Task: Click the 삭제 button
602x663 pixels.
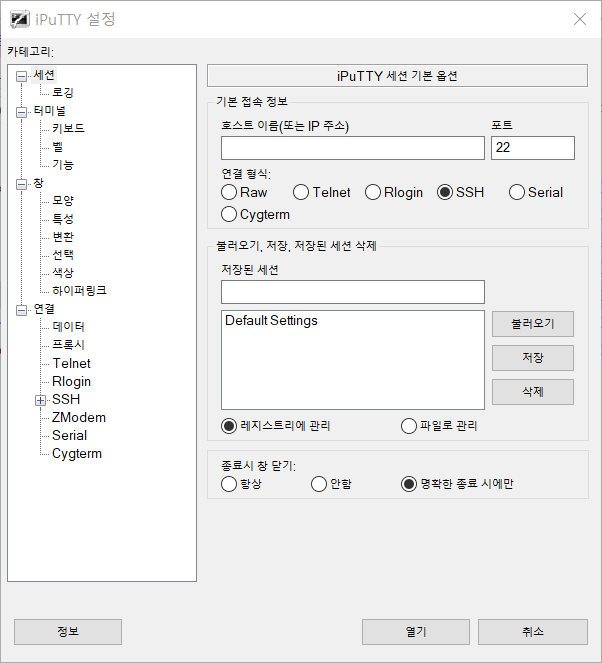Action: [533, 392]
